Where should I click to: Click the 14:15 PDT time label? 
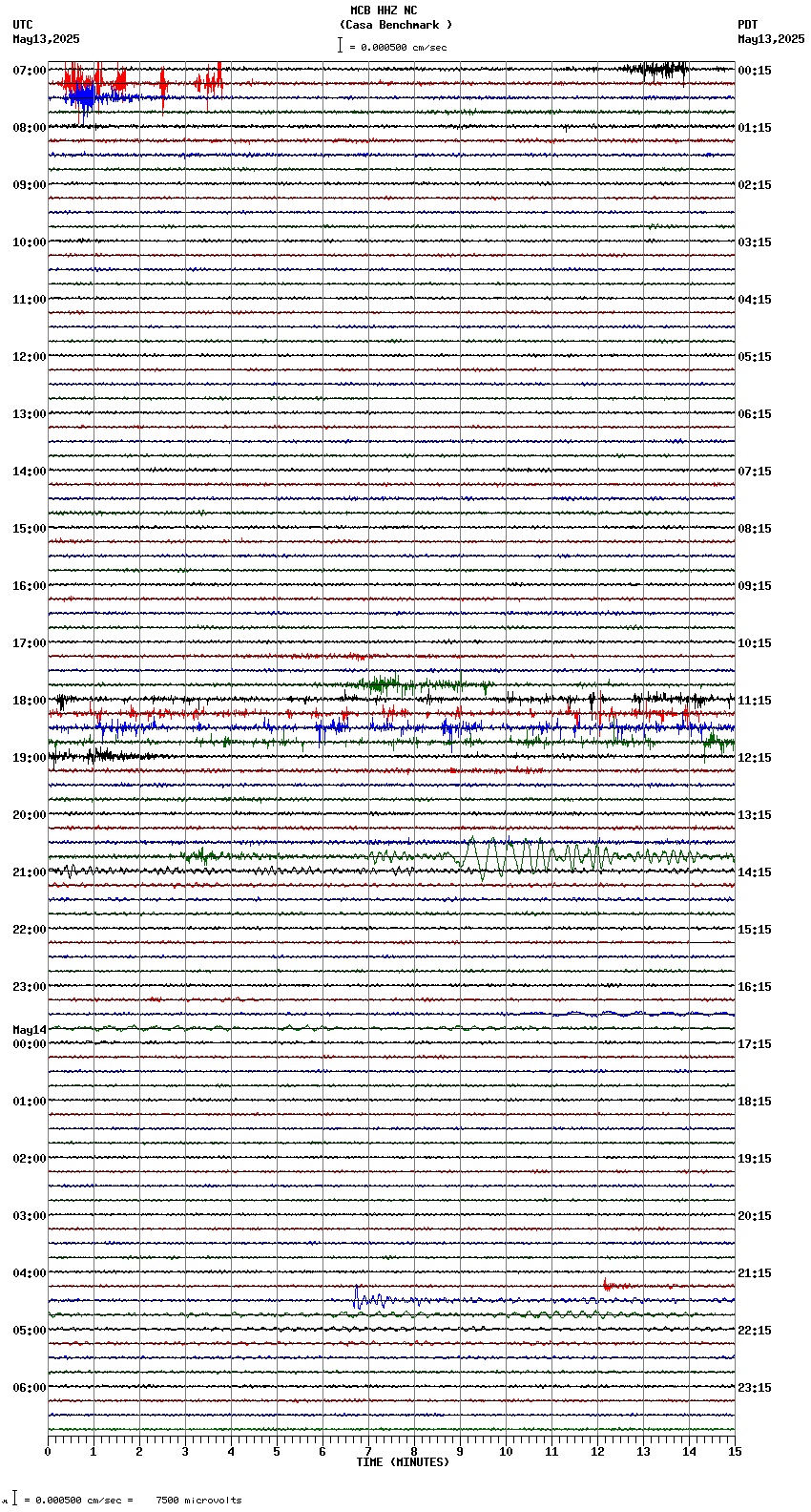point(755,872)
